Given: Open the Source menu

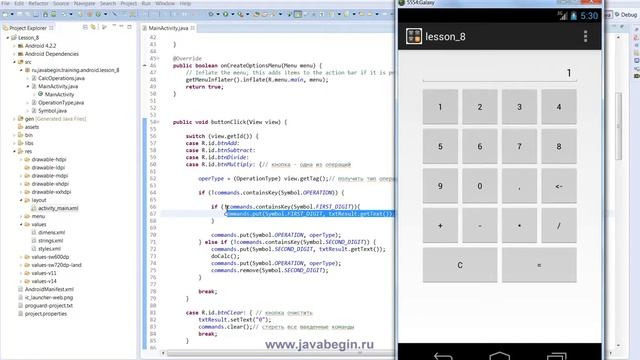Looking at the screenshot, I should click(x=61, y=3).
